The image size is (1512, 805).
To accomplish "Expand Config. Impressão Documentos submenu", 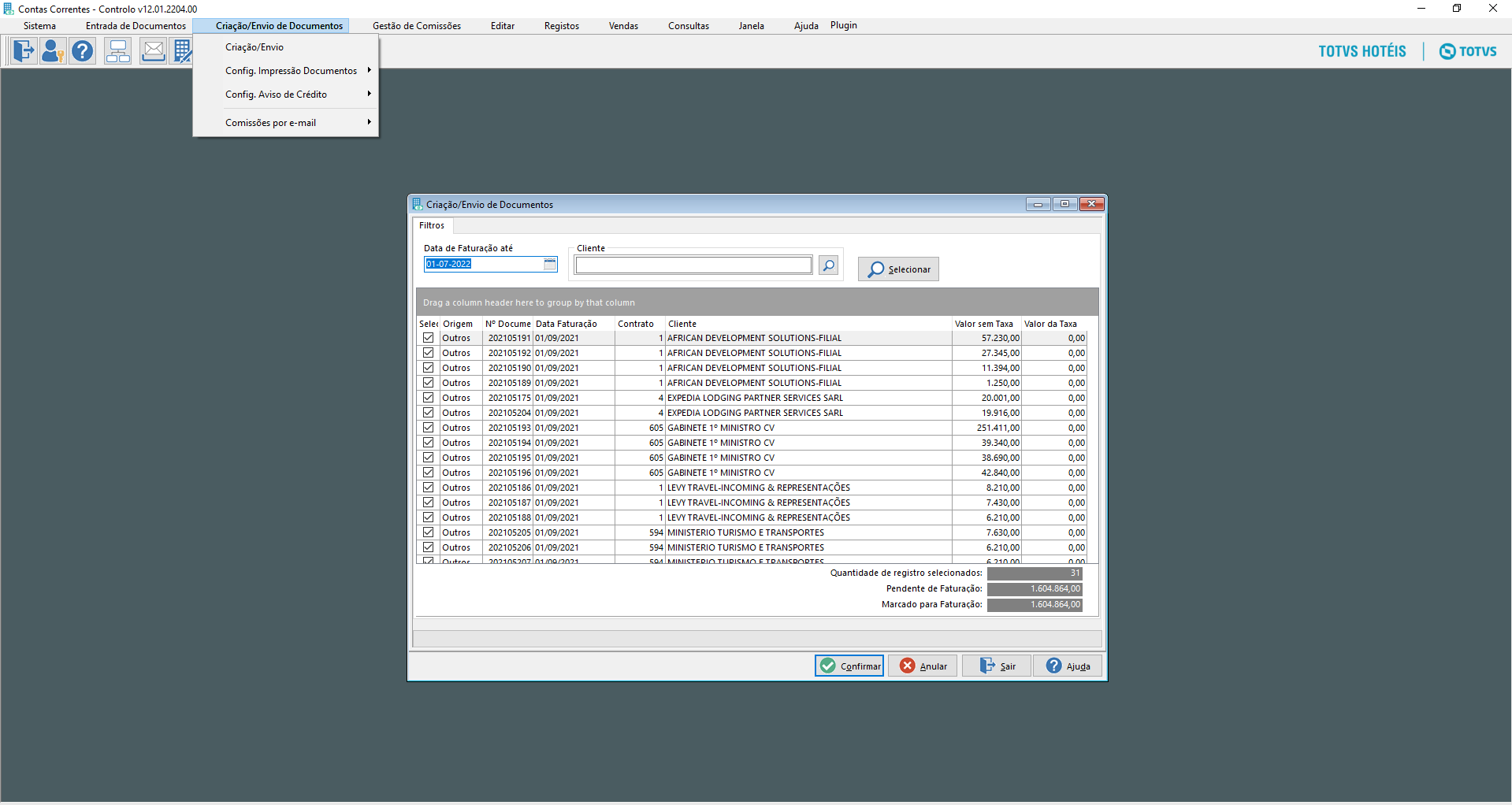I will pos(291,71).
